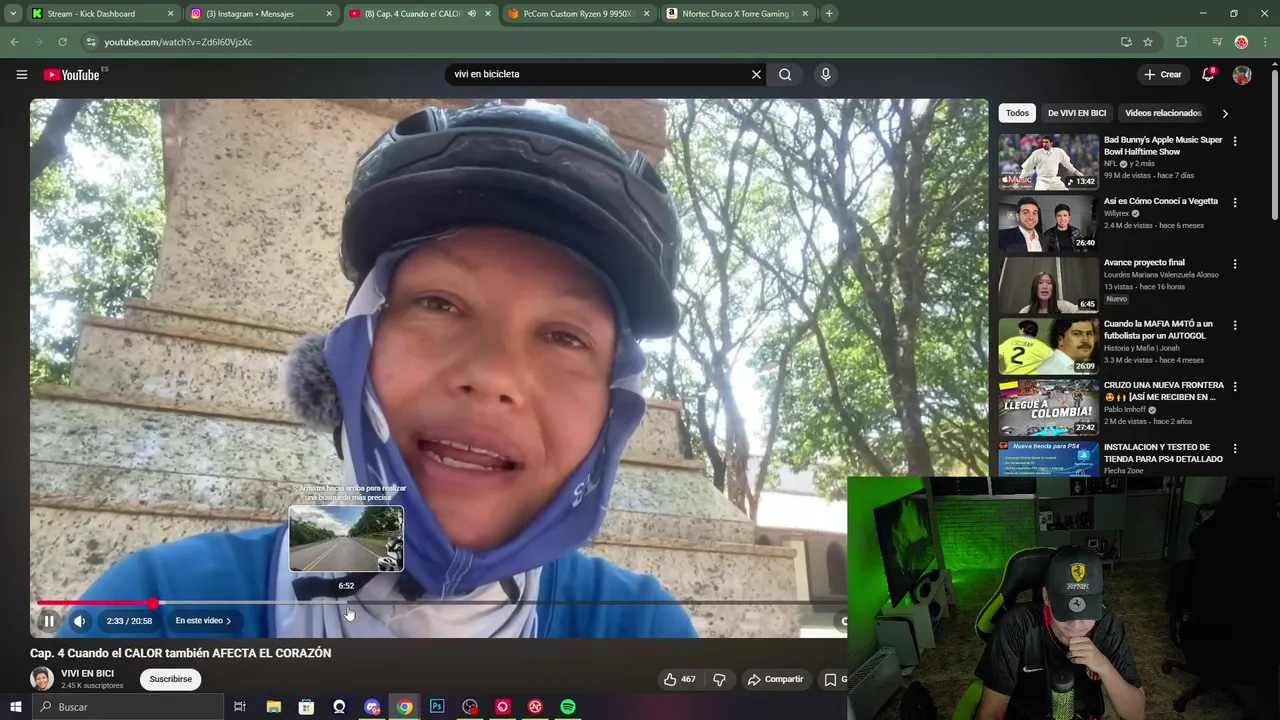Show more filter chips with right chevron
1280x720 pixels.
pos(1225,113)
